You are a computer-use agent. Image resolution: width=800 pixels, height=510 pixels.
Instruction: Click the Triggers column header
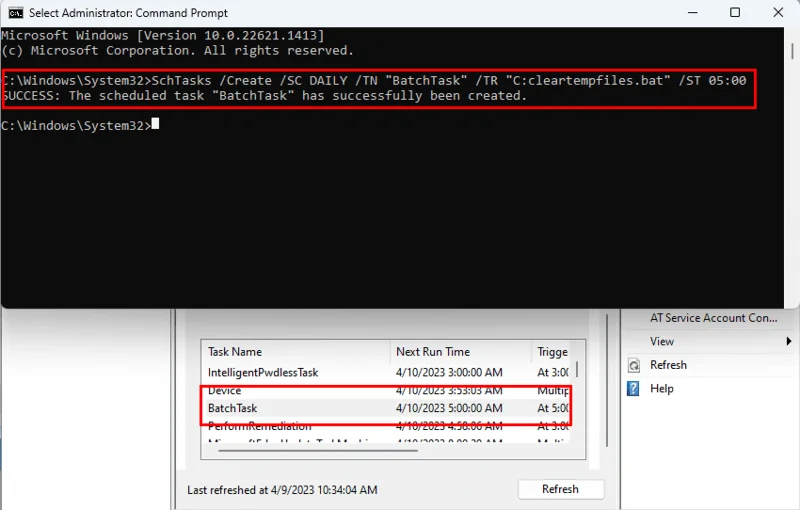553,351
